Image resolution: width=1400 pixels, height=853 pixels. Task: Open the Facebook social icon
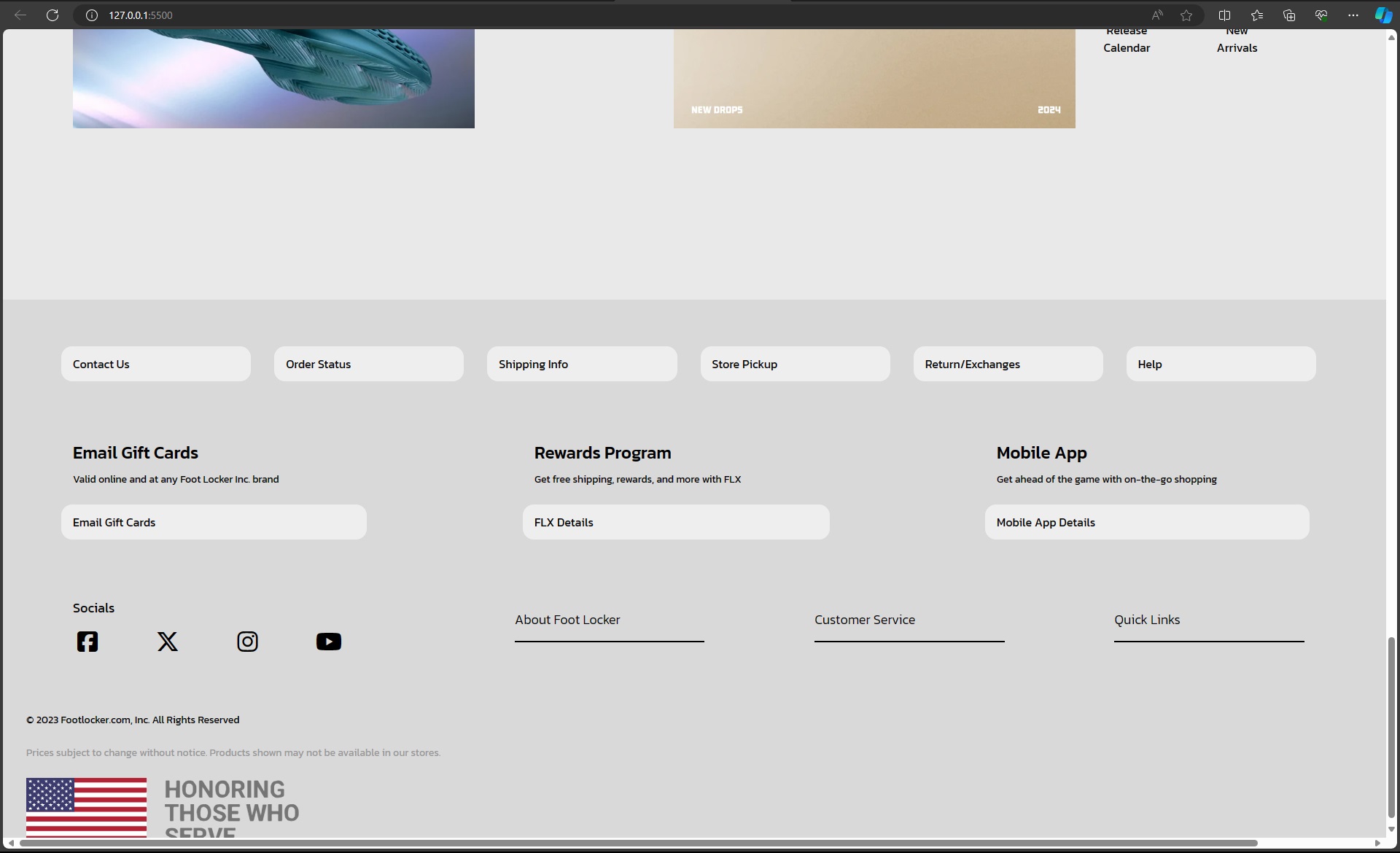[87, 642]
